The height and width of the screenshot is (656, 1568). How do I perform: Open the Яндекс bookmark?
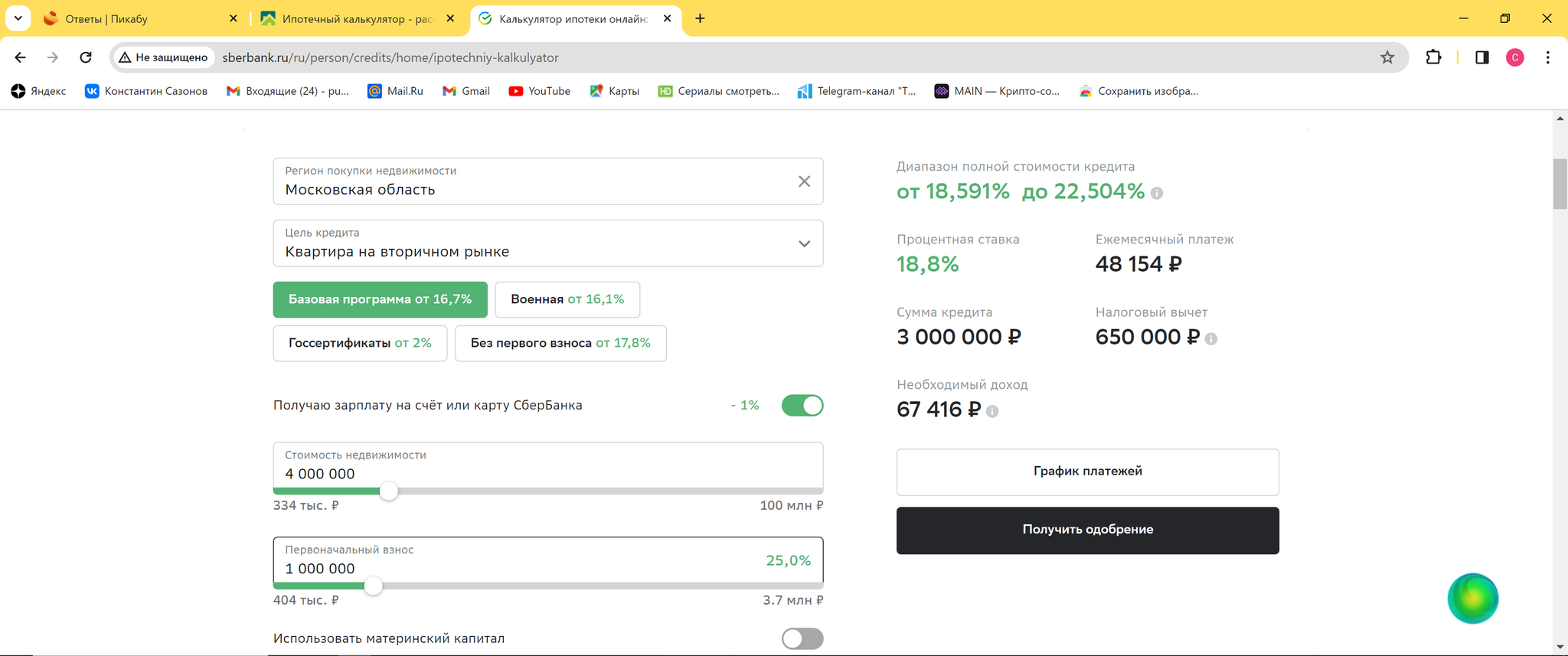[39, 91]
